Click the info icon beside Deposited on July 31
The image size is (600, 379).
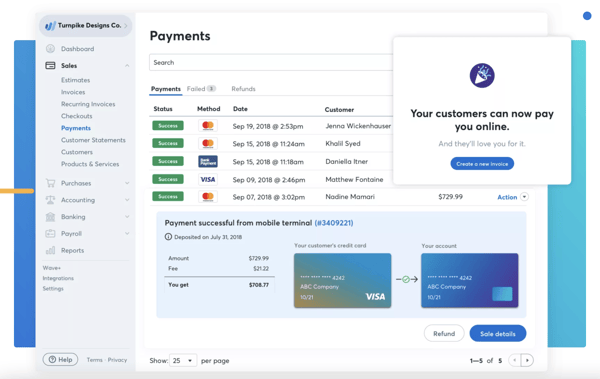168,237
